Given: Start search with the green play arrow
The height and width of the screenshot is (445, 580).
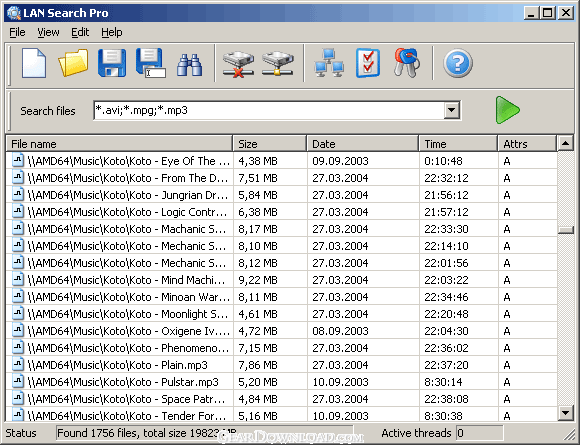Looking at the screenshot, I should [x=508, y=110].
